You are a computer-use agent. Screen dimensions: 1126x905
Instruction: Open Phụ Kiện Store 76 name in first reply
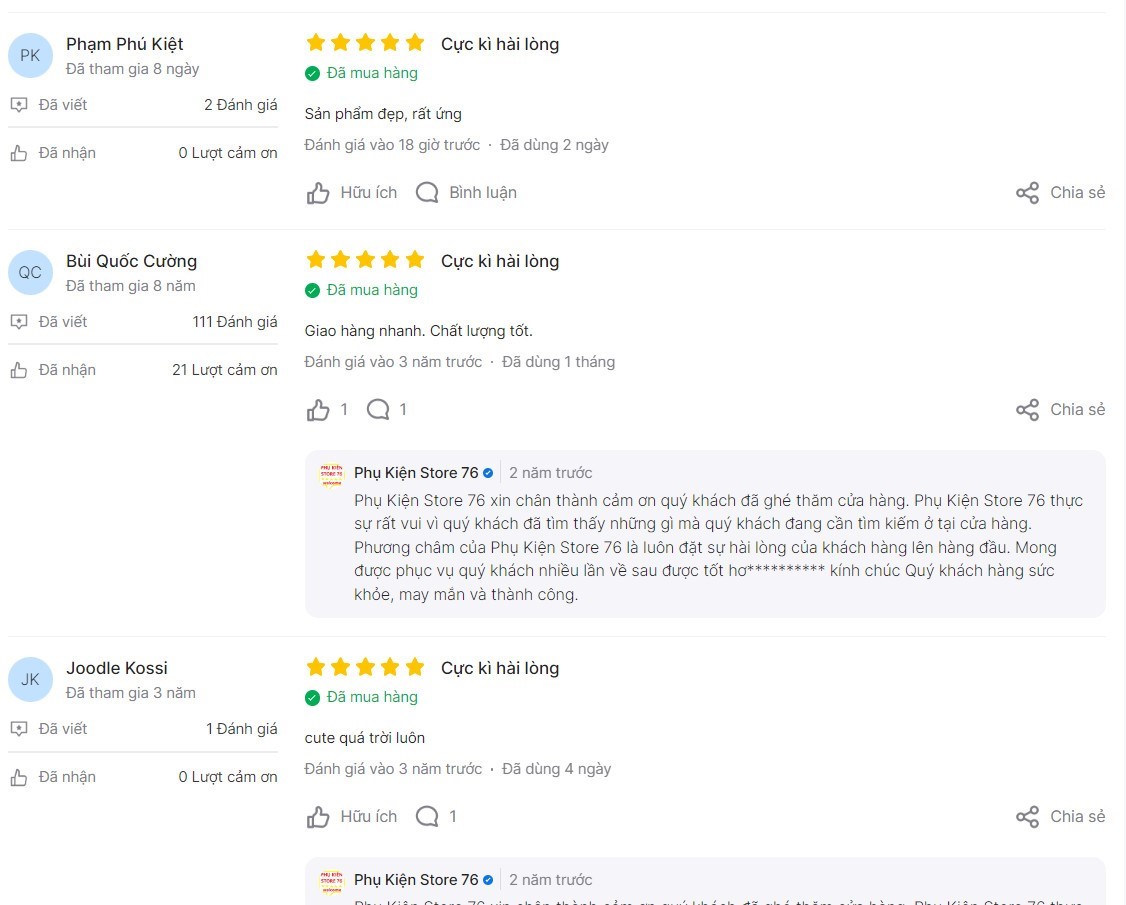click(x=416, y=473)
